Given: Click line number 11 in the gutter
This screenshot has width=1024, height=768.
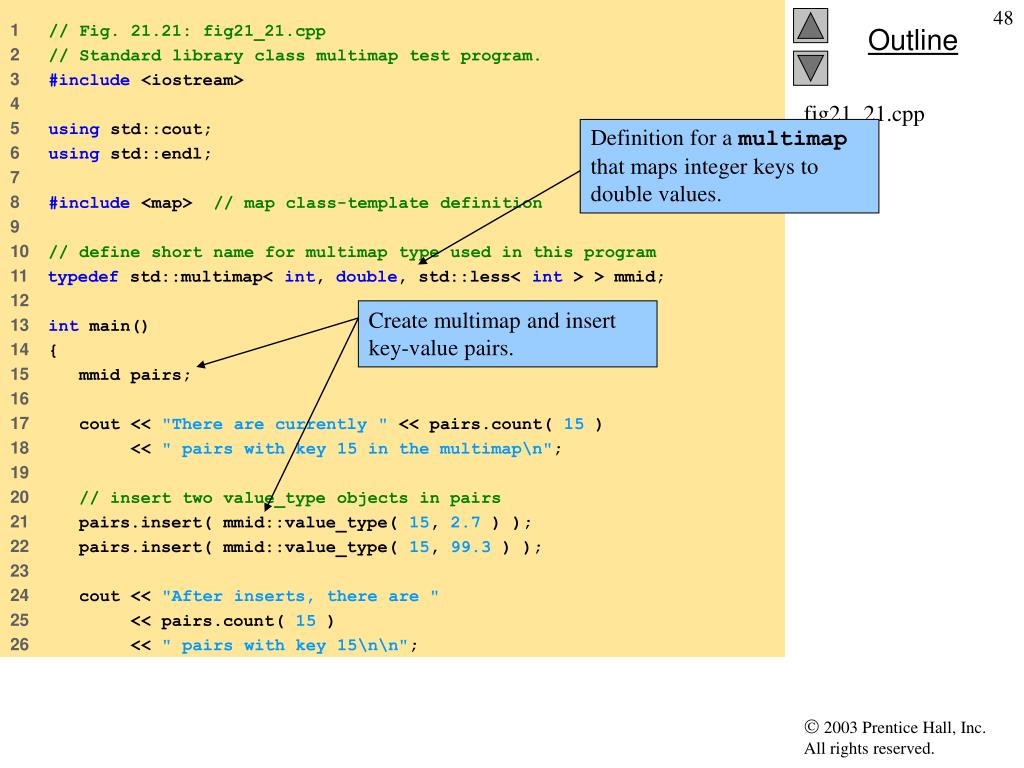Looking at the screenshot, I should point(20,276).
